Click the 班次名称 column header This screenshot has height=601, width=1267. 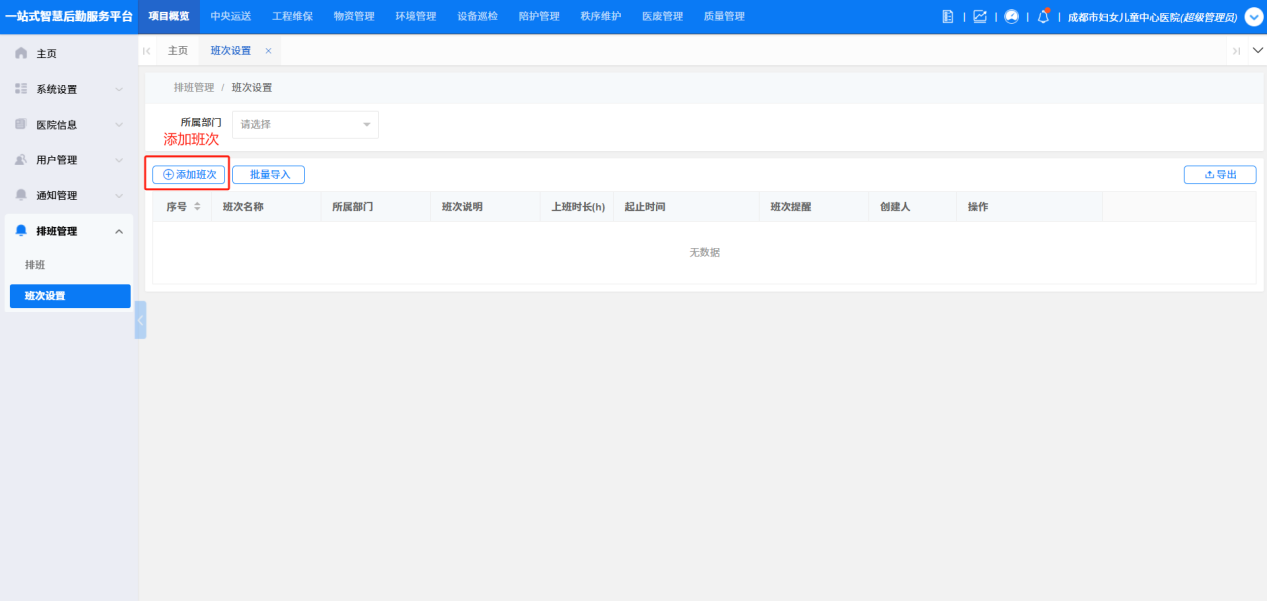(x=243, y=207)
